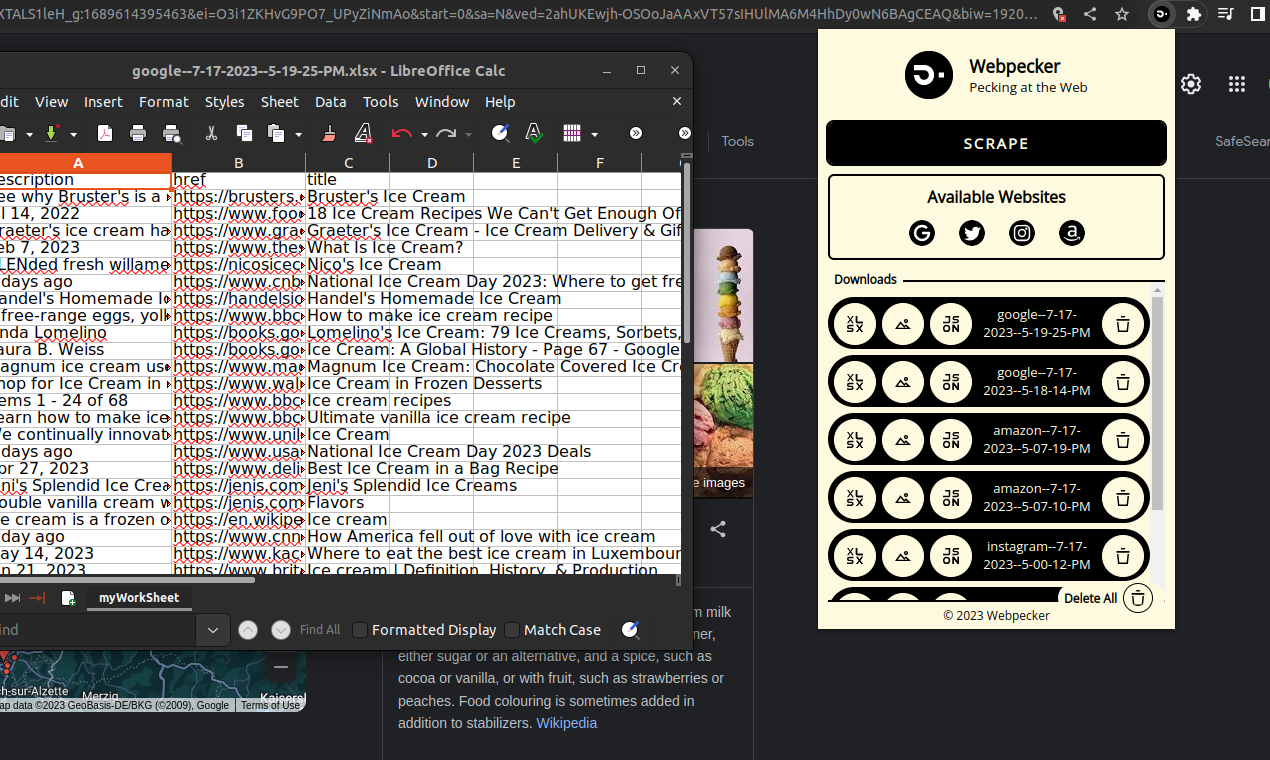This screenshot has width=1270, height=760.
Task: Select Google website icon in Webpecker
Action: [x=922, y=233]
